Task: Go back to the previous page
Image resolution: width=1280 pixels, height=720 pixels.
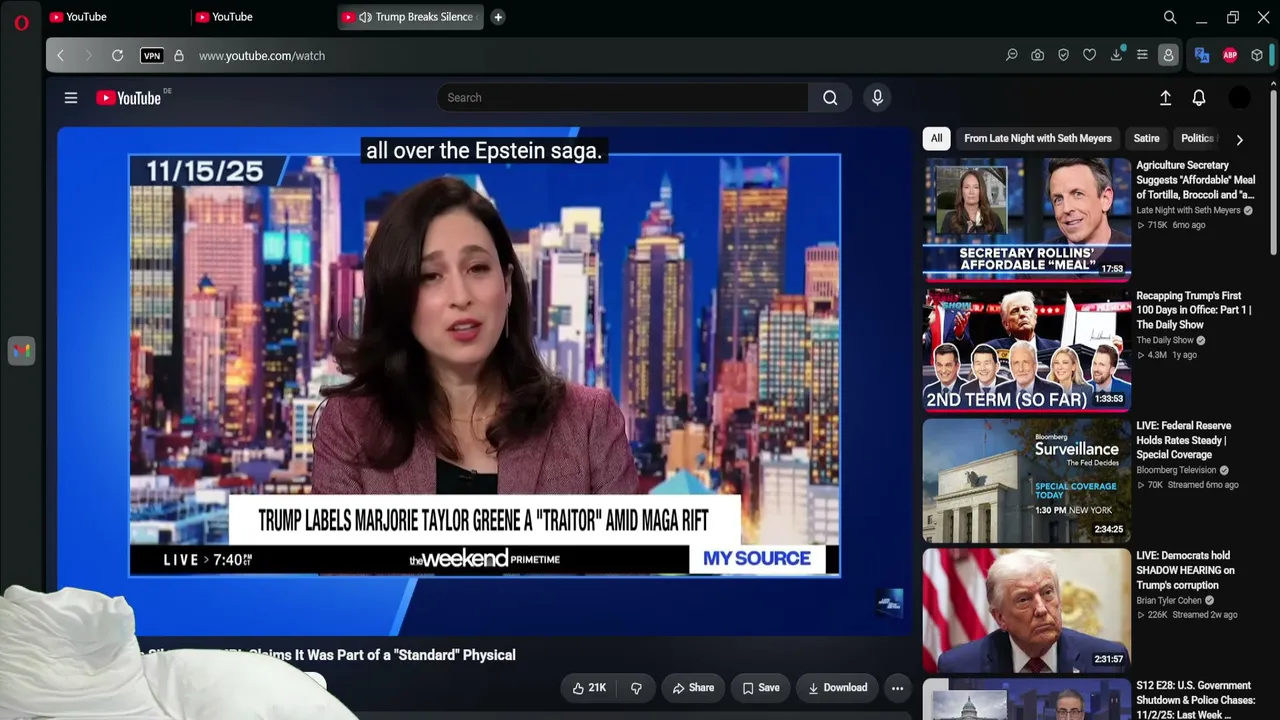Action: click(60, 56)
